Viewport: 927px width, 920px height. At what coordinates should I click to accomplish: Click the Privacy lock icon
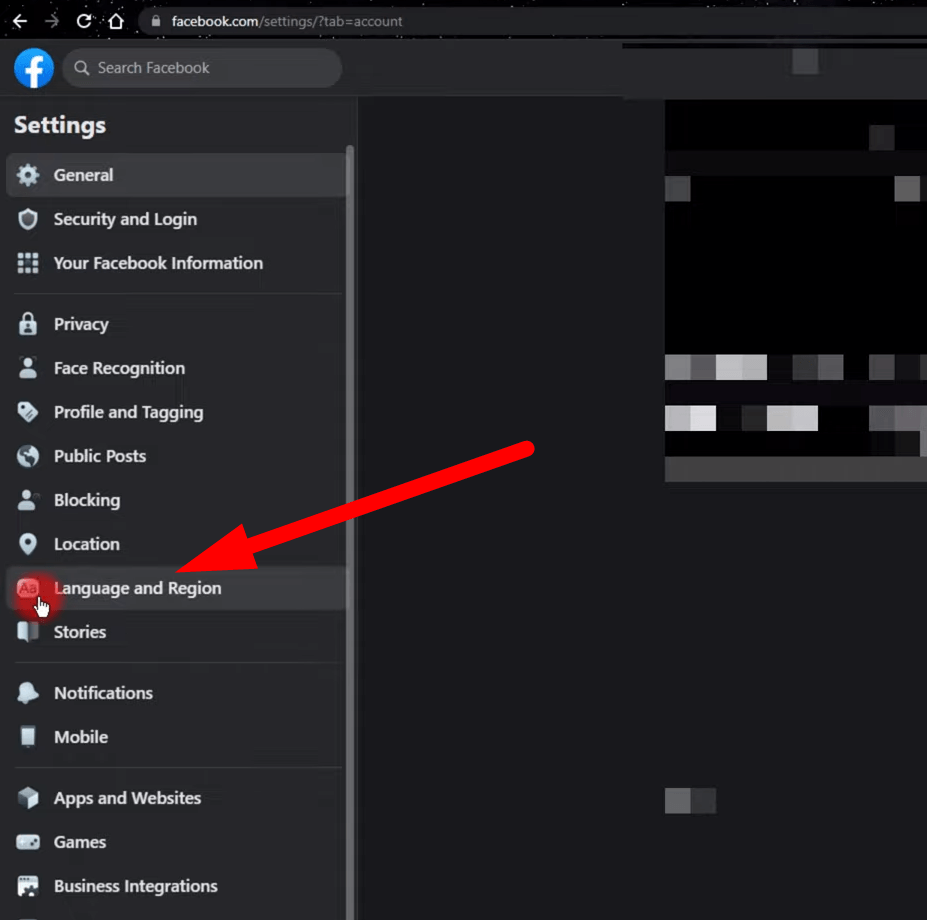point(28,324)
